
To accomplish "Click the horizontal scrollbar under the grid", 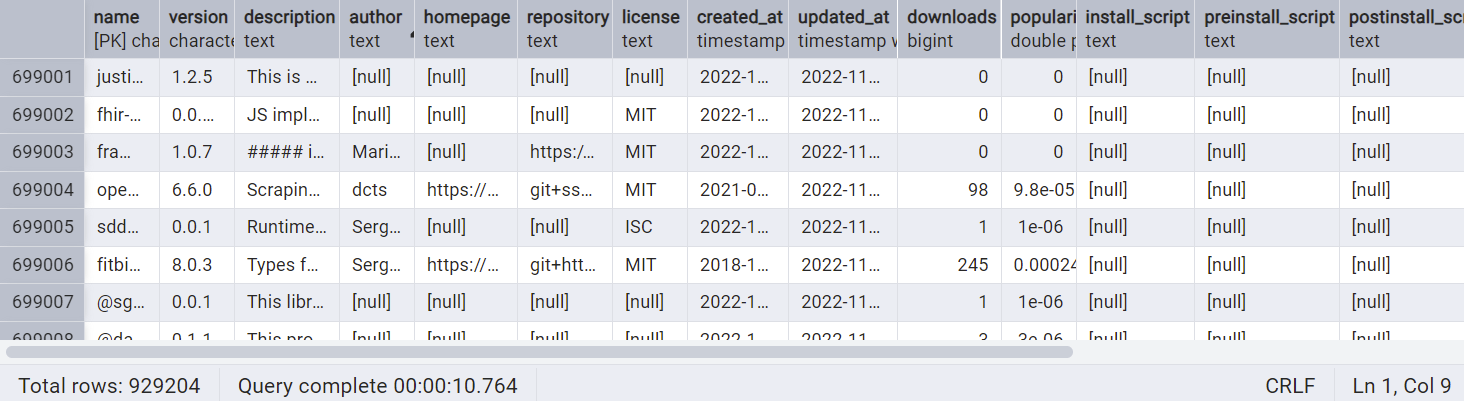I will point(540,352).
